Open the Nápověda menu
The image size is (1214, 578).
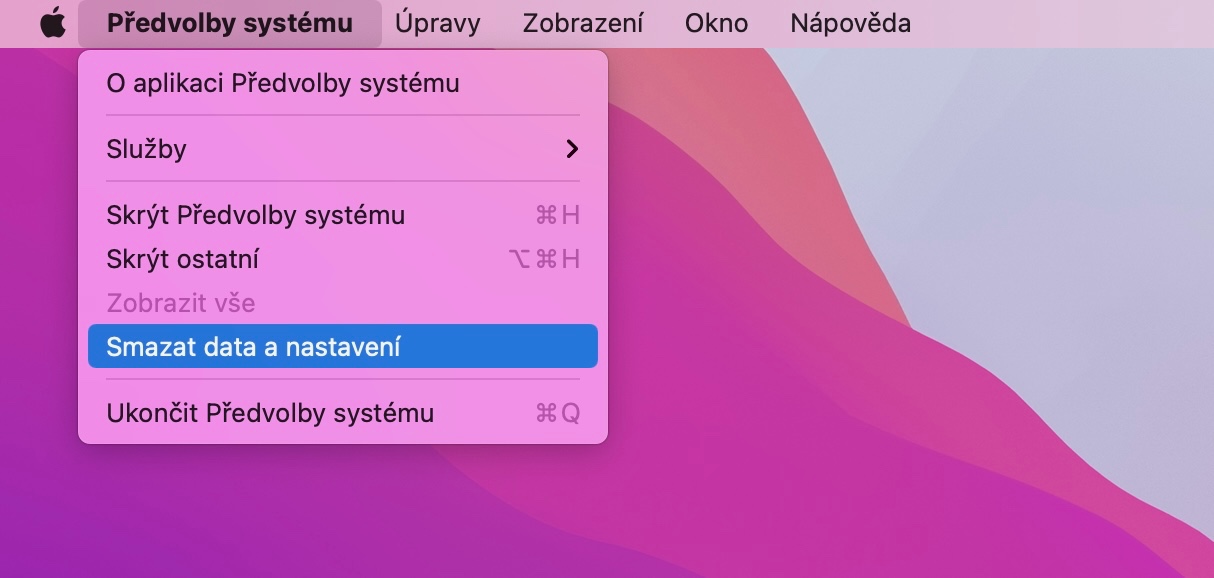click(x=850, y=23)
